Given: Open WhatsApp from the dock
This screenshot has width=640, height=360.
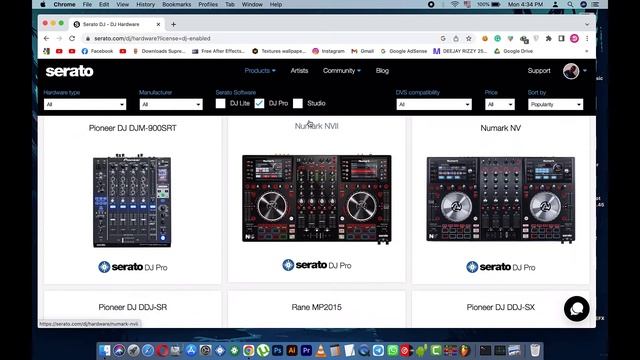Looking at the screenshot, I should click(x=393, y=350).
